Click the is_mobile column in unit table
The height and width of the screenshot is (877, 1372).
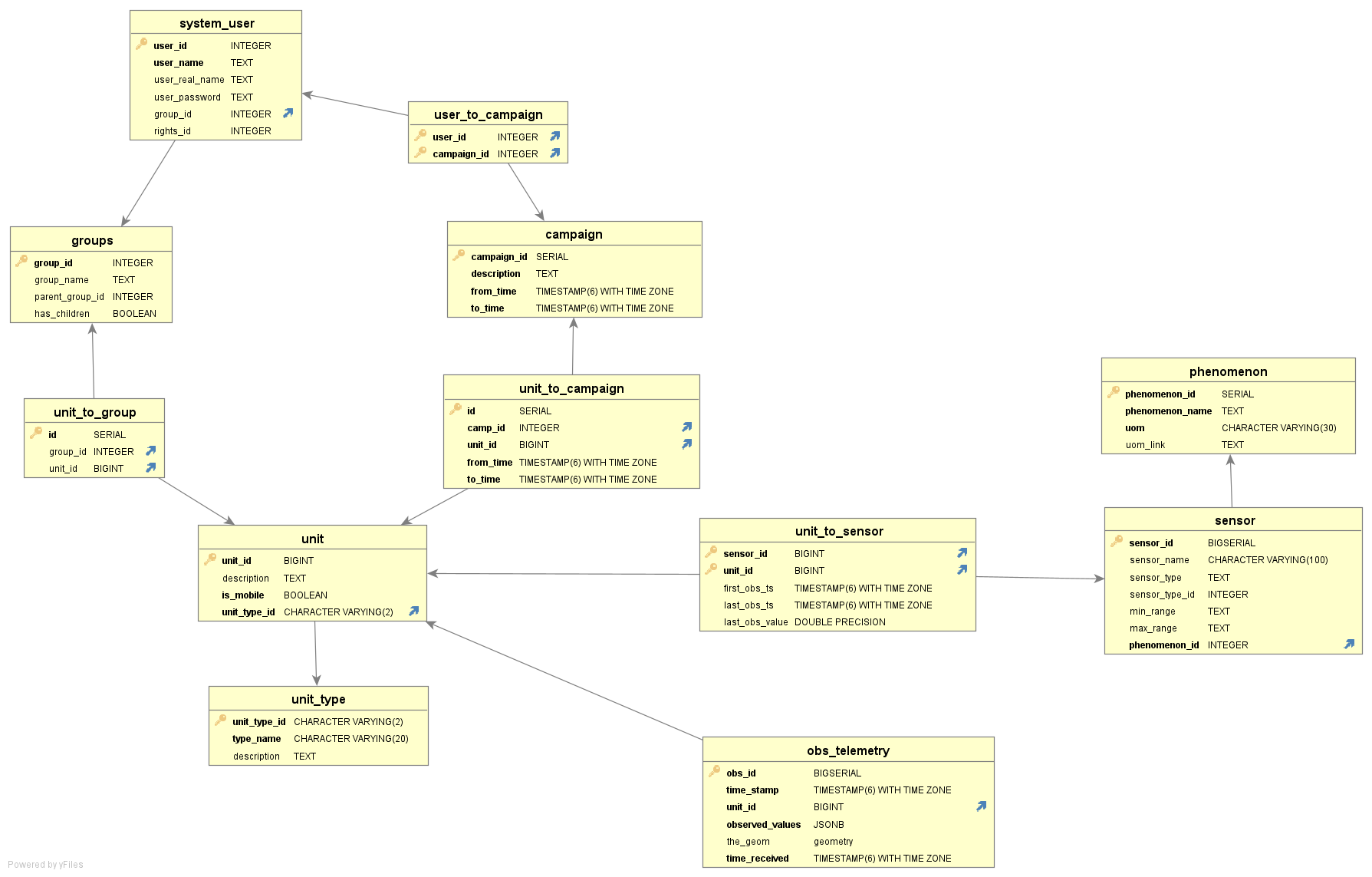[242, 595]
